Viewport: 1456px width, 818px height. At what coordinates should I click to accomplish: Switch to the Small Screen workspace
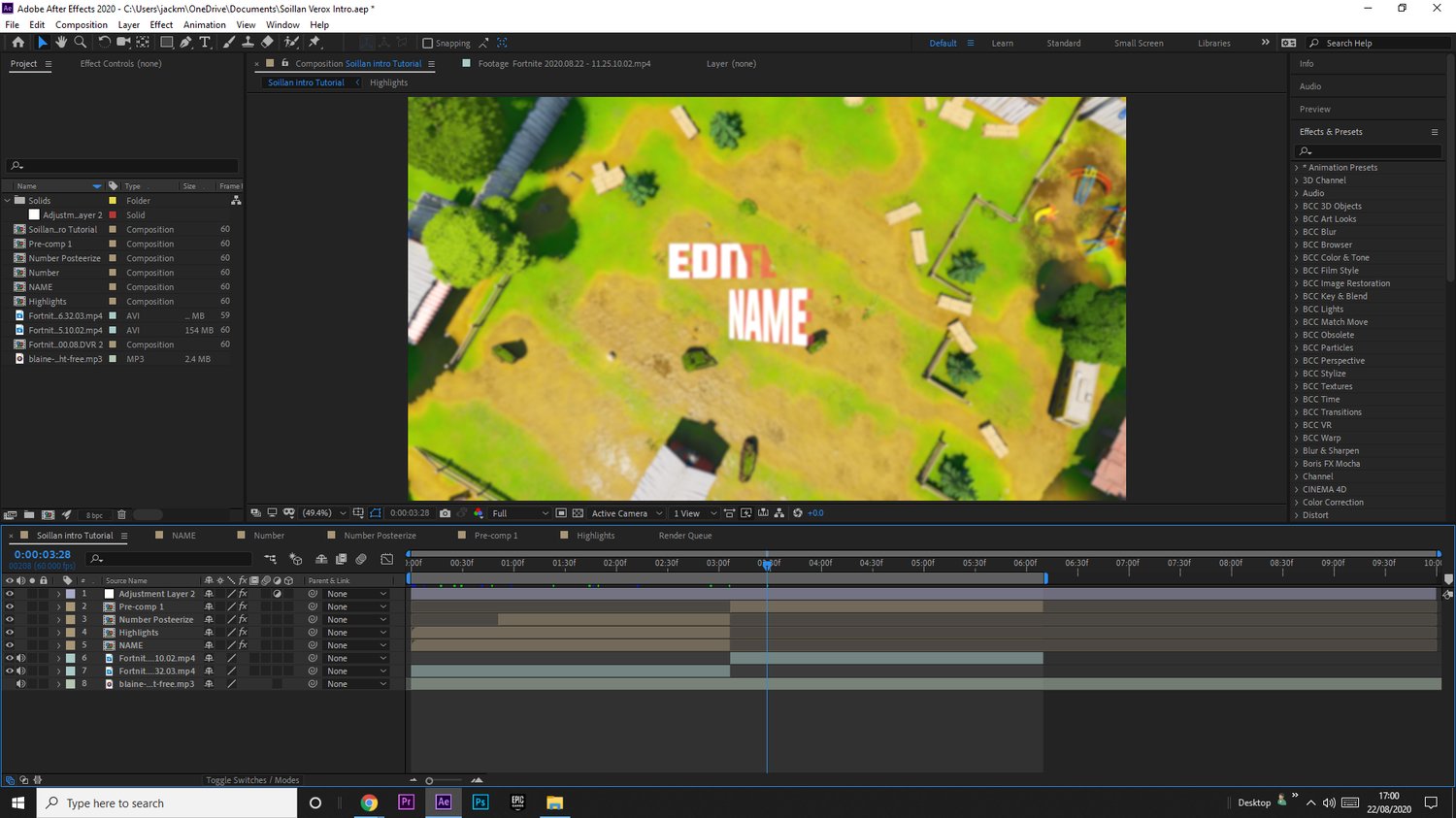click(1139, 44)
